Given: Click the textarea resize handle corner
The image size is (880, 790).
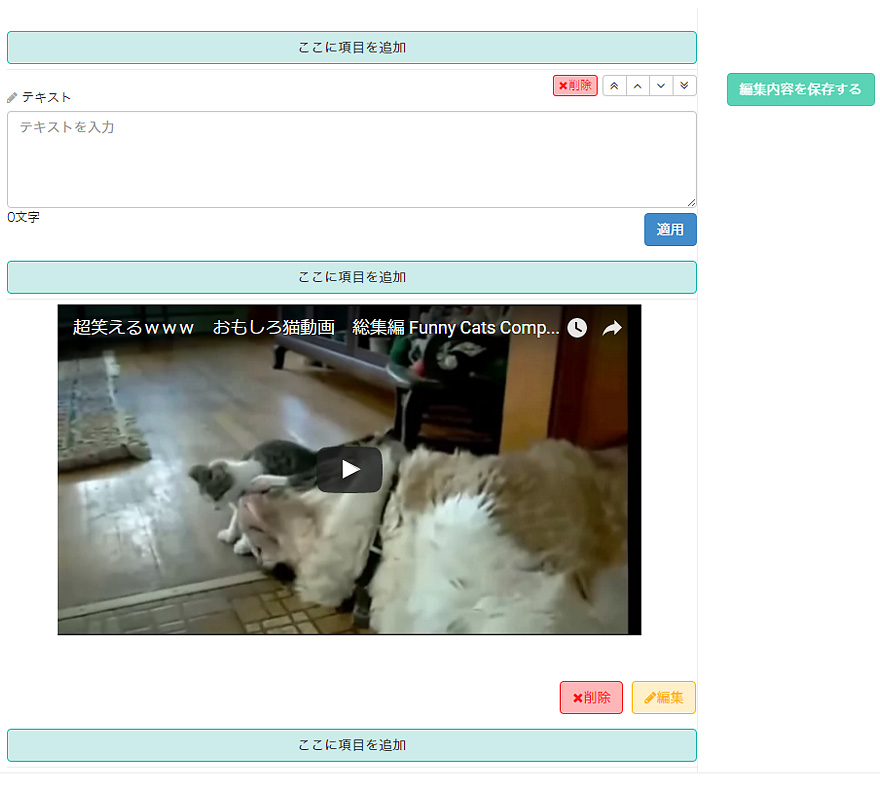Looking at the screenshot, I should [691, 203].
